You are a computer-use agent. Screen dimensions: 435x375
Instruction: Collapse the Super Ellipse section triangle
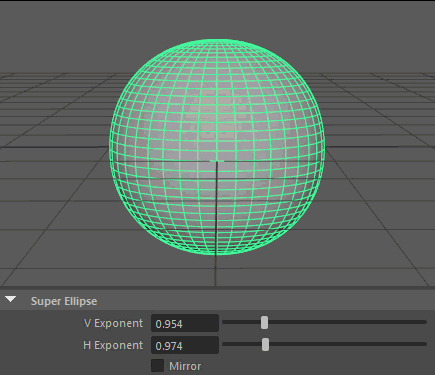(11, 299)
